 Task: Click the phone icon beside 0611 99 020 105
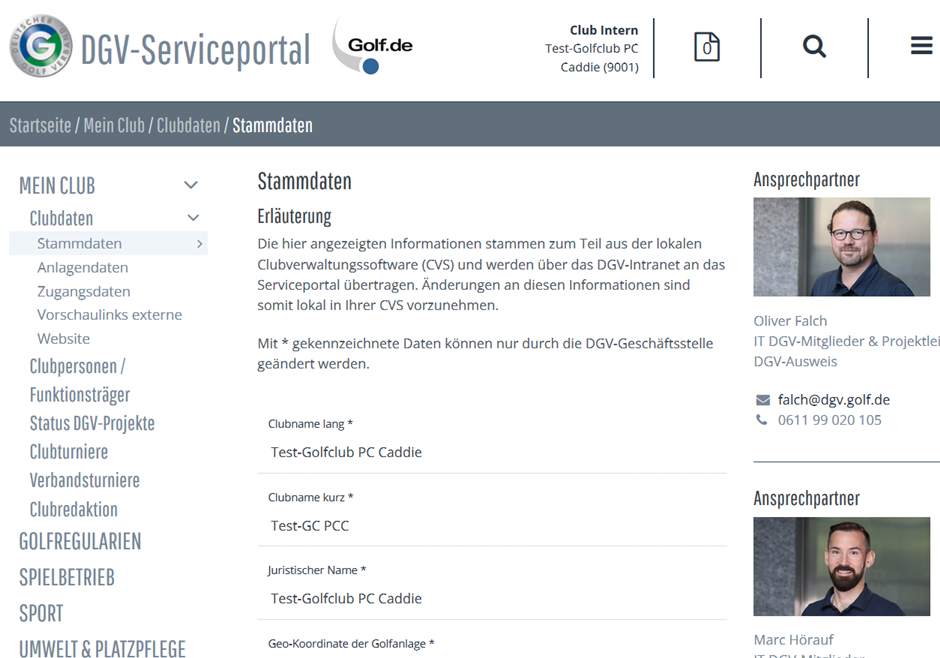763,420
